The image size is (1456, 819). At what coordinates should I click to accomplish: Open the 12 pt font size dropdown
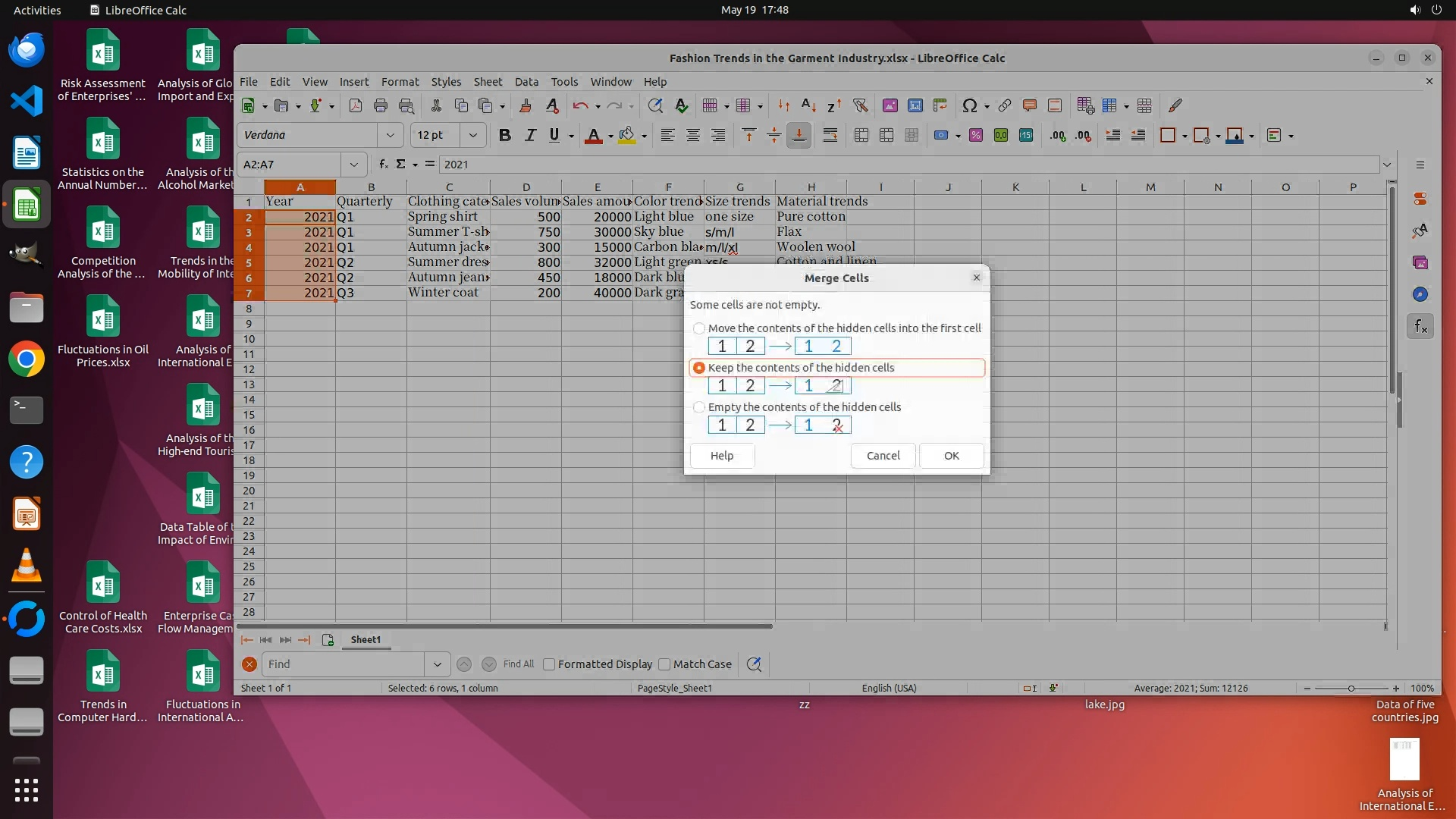tap(472, 136)
